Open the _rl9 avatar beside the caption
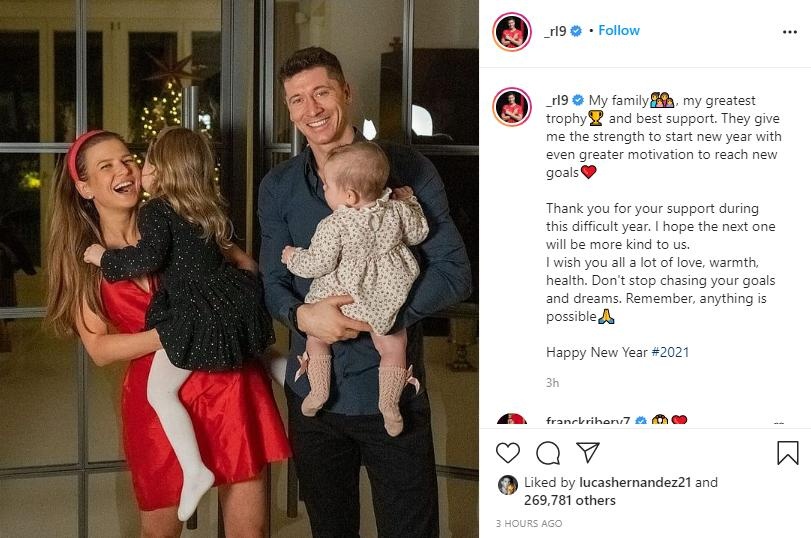The image size is (811, 538). coord(512,107)
